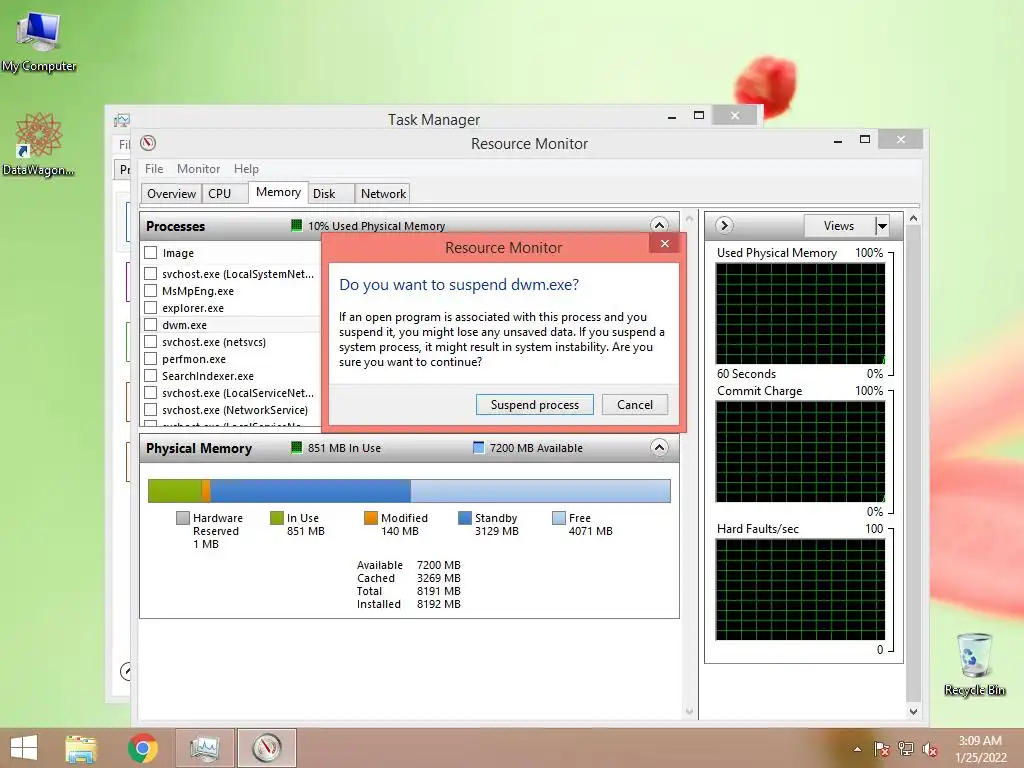Click graphs pane scrollbar up arrow

[913, 218]
